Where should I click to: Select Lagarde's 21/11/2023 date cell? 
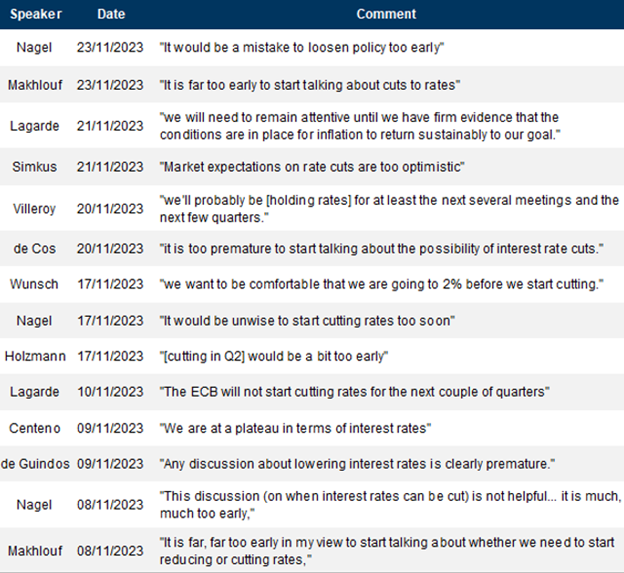110,126
